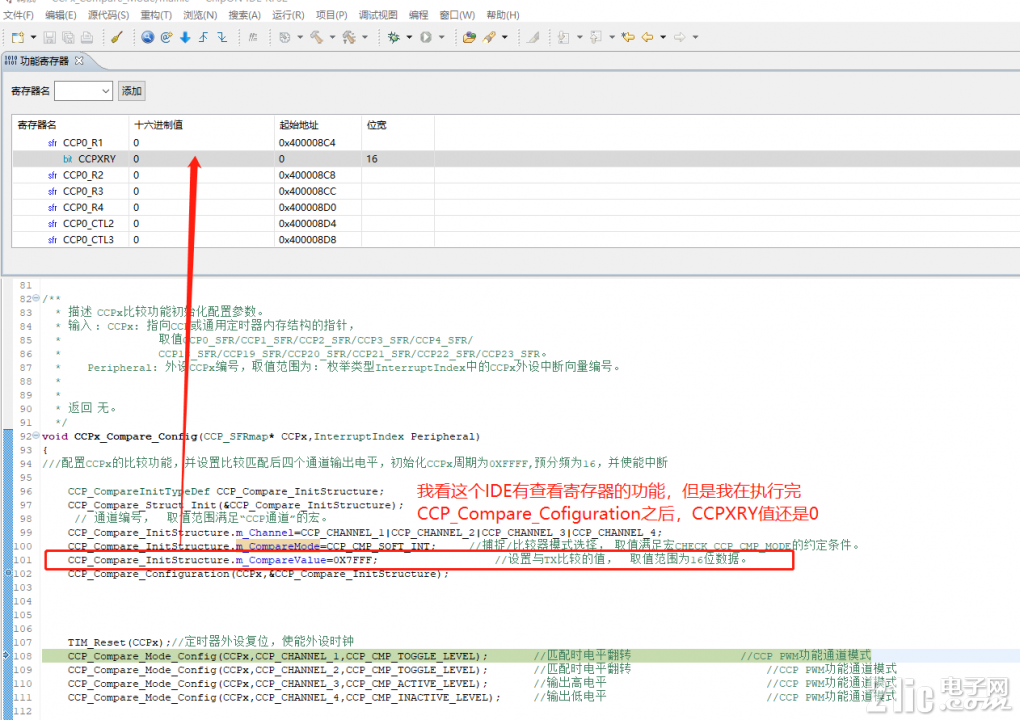This screenshot has width=1020, height=720.
Task: Click the gray Forward arrow icon
Action: coord(680,38)
